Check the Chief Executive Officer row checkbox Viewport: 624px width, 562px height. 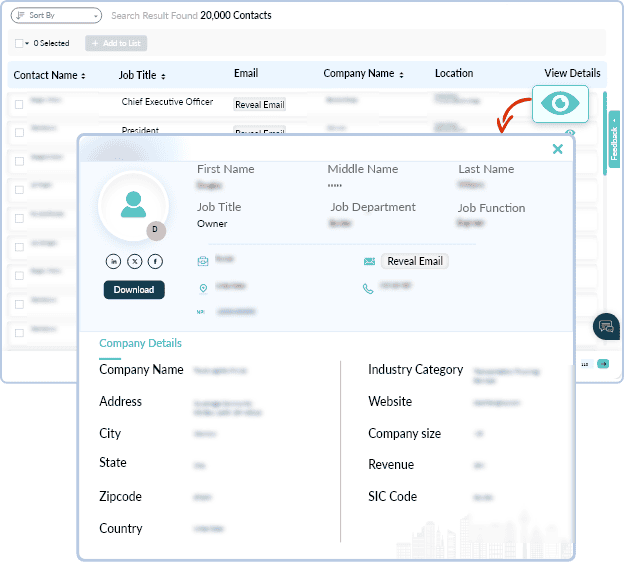pos(19,104)
